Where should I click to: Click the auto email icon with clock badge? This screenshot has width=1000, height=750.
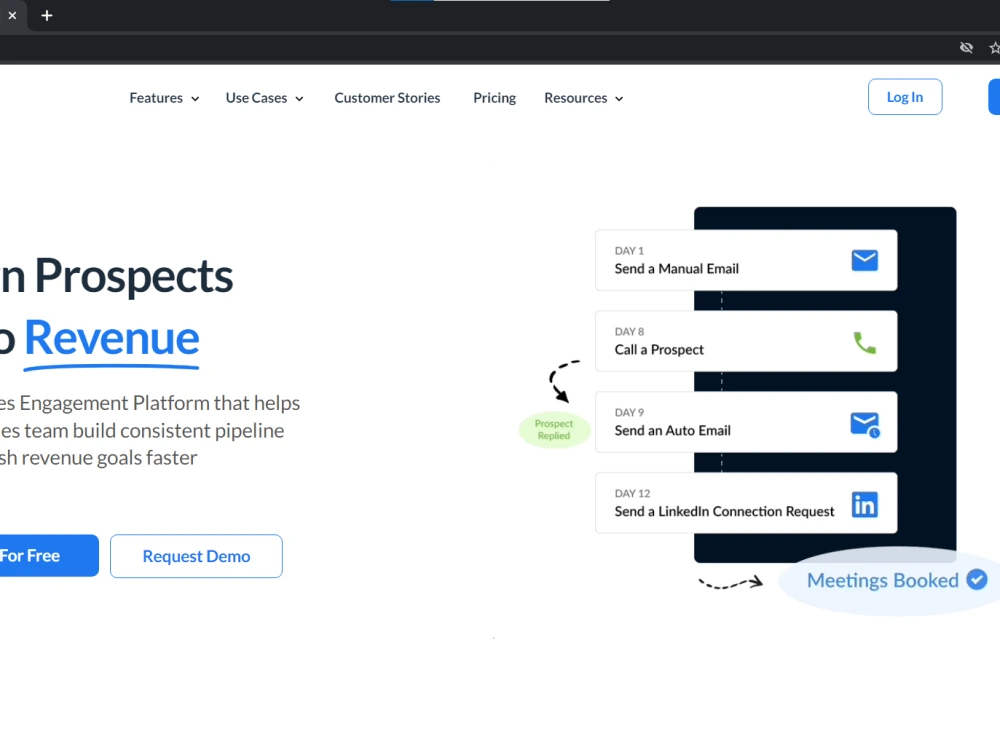[864, 422]
